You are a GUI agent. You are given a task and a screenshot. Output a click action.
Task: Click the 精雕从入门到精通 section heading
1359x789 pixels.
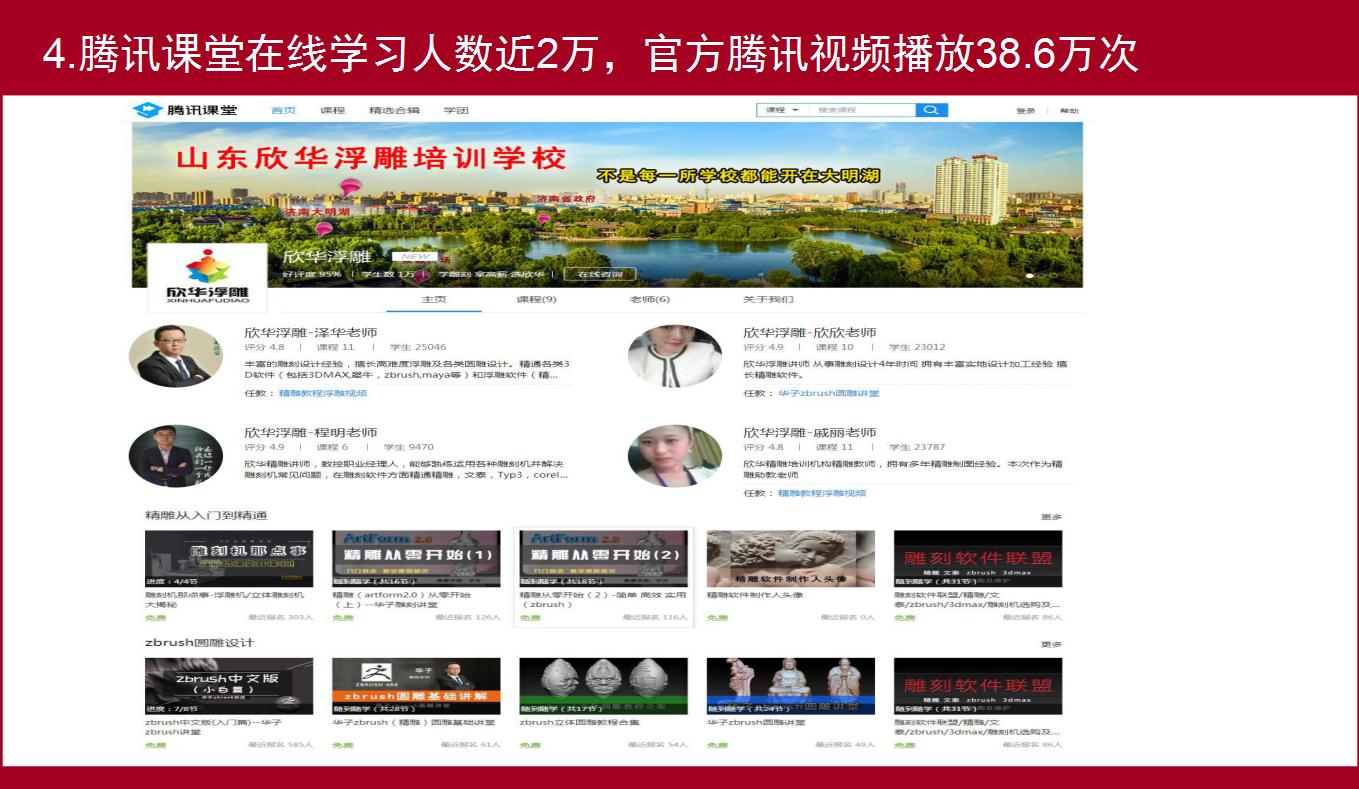coord(206,516)
